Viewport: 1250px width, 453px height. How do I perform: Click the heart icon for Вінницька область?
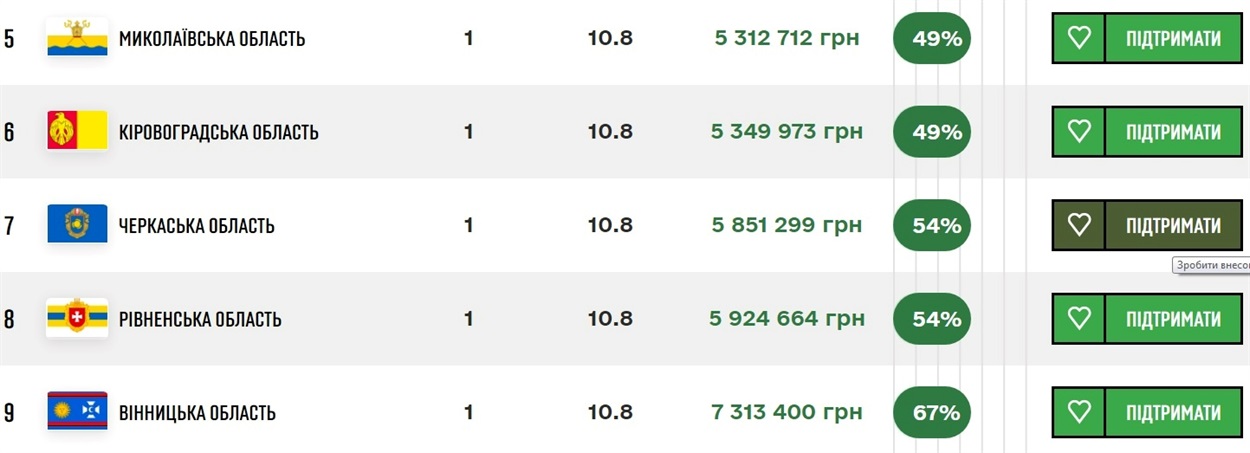(x=1078, y=412)
